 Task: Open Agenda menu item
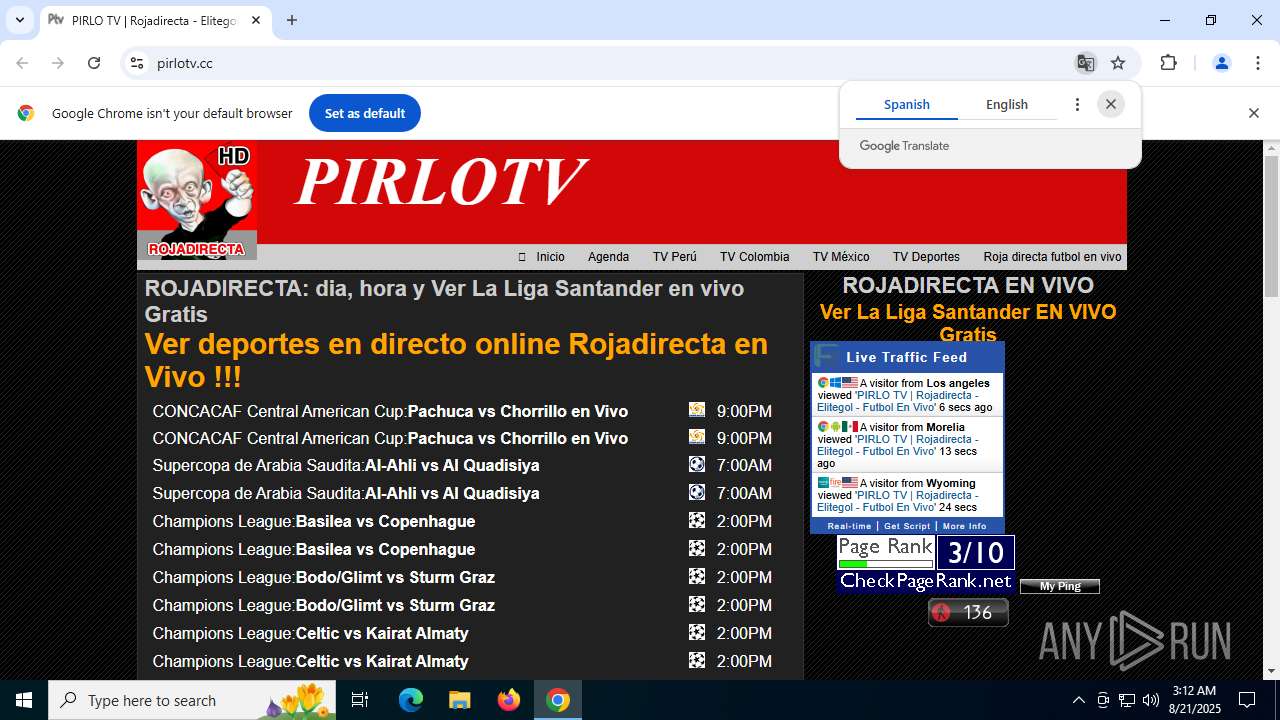click(608, 257)
